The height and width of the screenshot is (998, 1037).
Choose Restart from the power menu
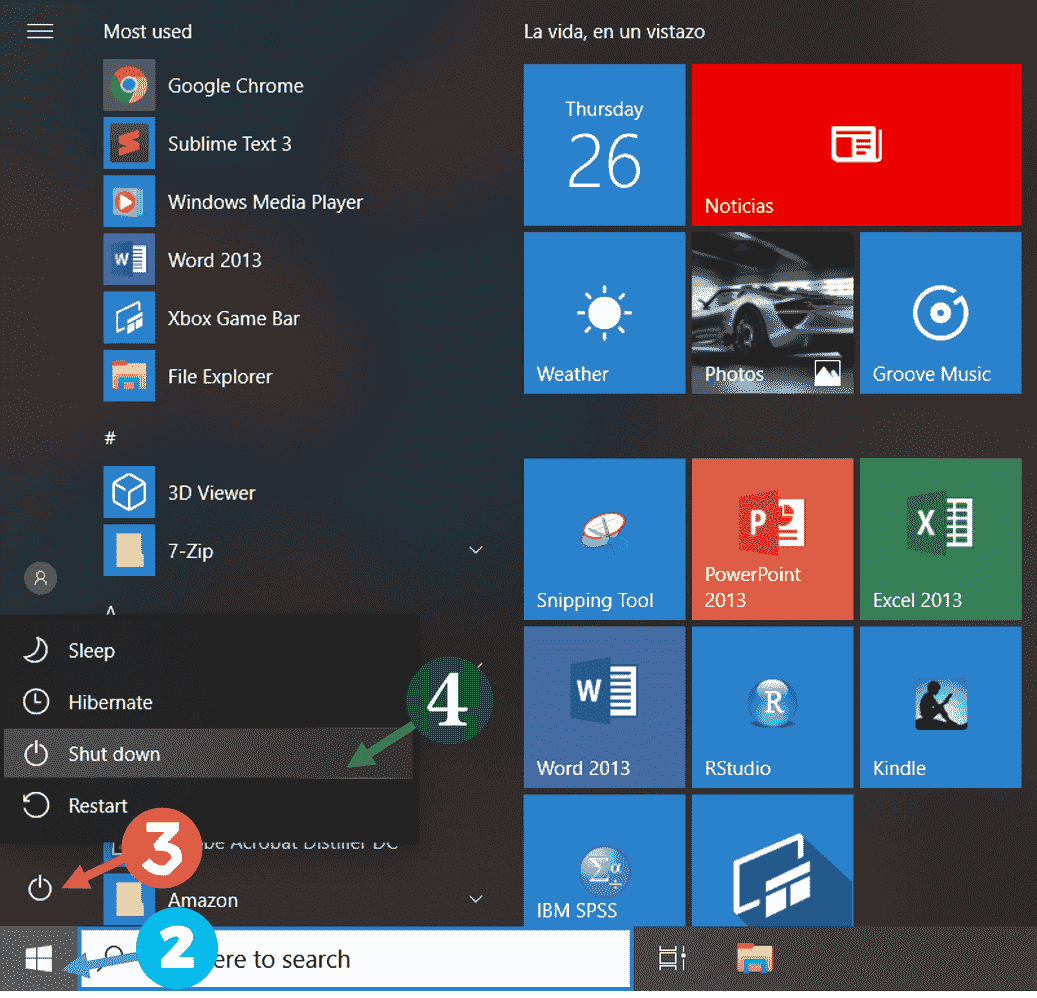tap(208, 806)
